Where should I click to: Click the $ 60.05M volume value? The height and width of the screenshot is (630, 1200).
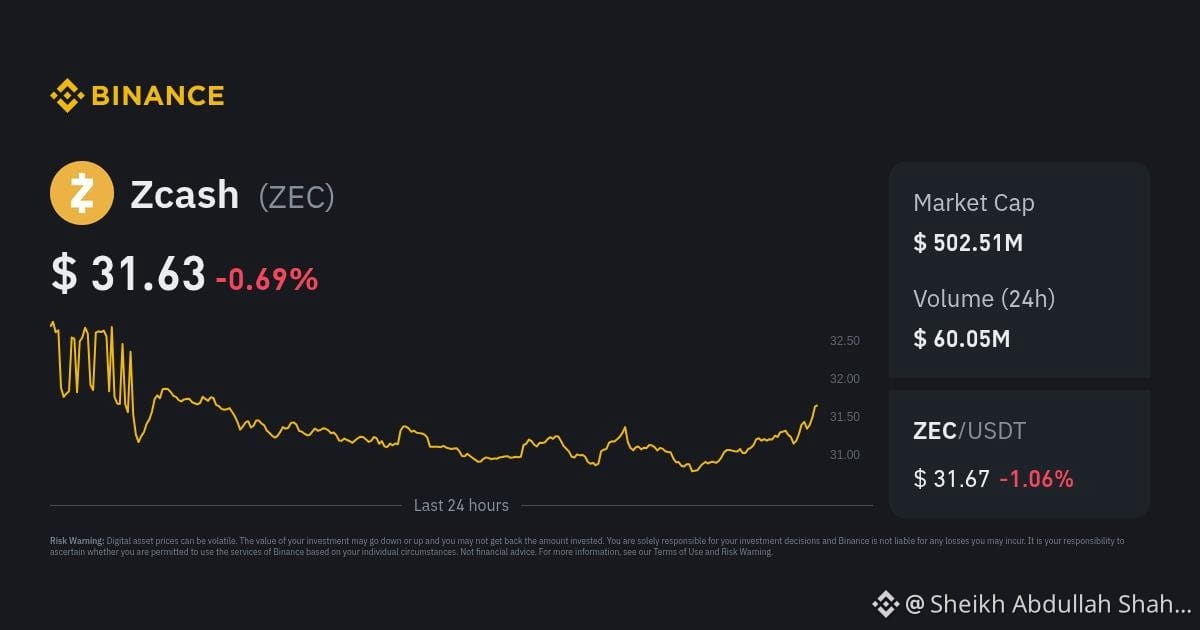[962, 339]
